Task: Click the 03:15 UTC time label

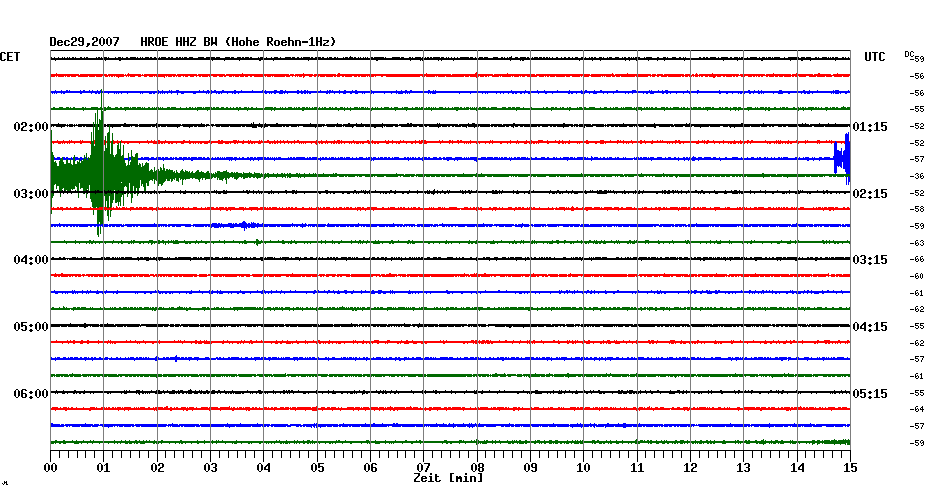Action: 870,260
